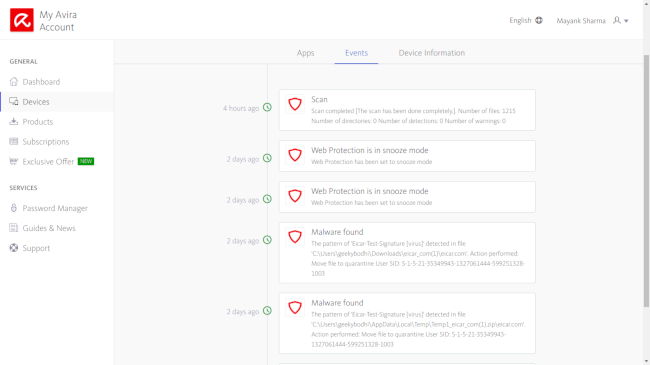Click second Web Protection snooze mode title
Viewport: 650px width, 365px height.
tap(370, 191)
